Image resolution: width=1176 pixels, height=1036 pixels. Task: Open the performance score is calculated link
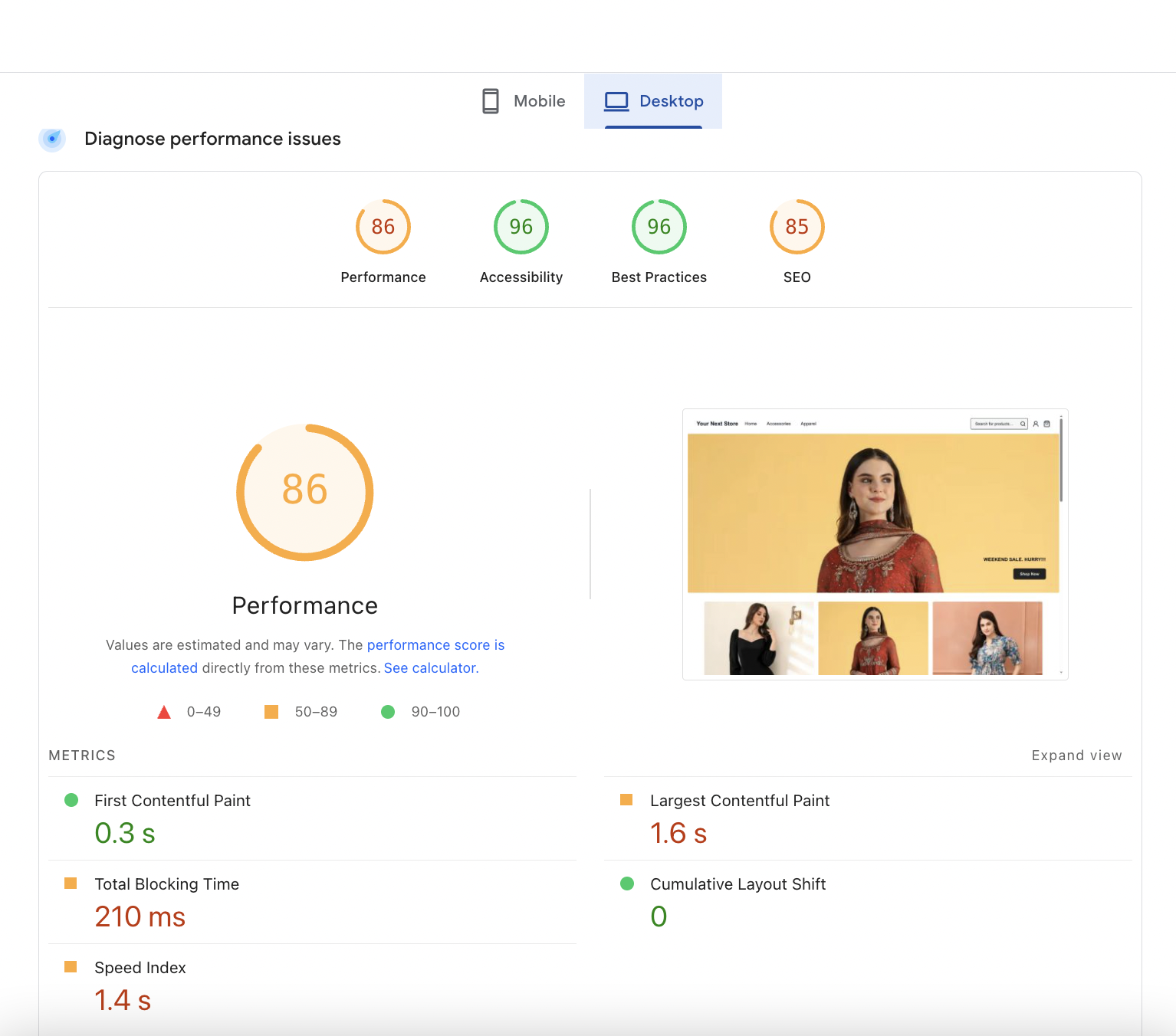tap(435, 645)
